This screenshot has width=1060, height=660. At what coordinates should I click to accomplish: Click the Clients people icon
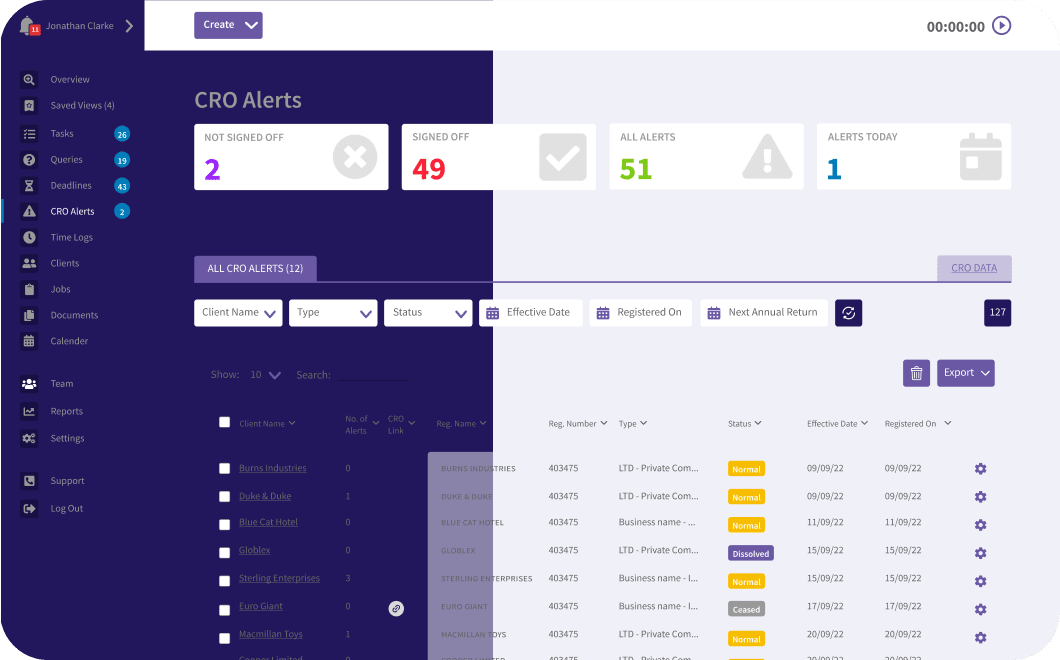[x=29, y=263]
